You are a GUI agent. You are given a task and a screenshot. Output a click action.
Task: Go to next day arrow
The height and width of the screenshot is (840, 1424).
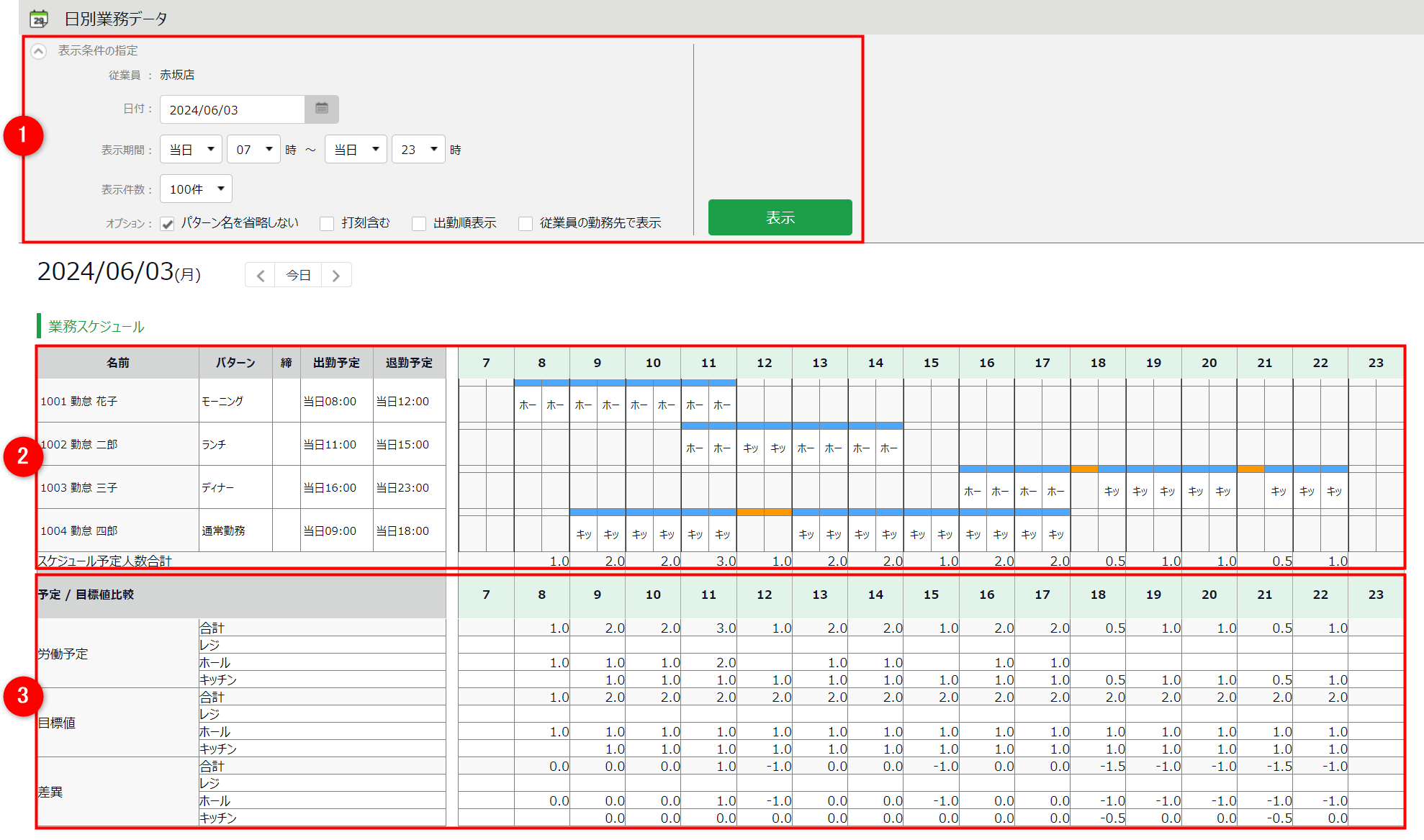click(335, 276)
